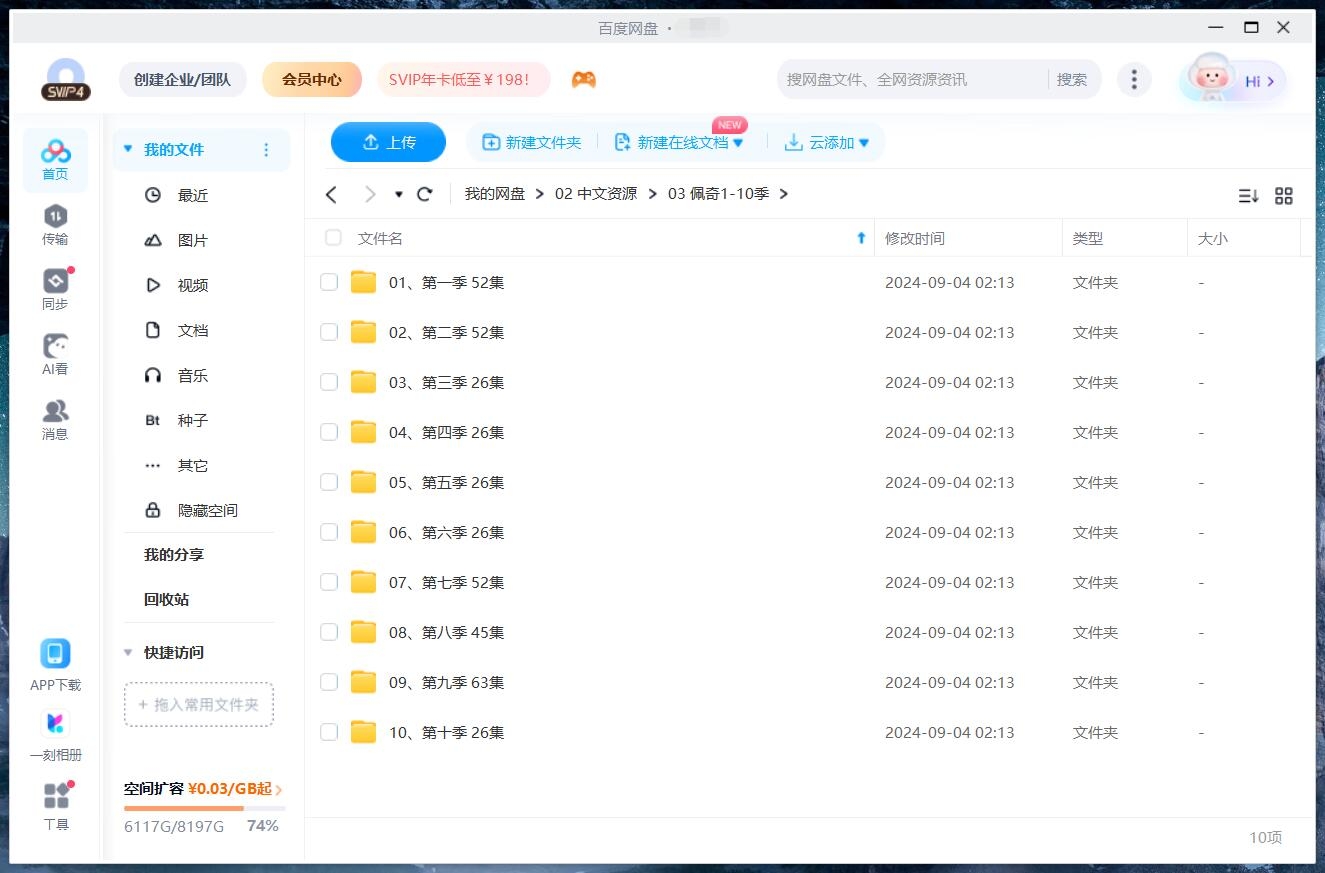
Task: Collapse the 快捷访问 section
Action: point(127,652)
